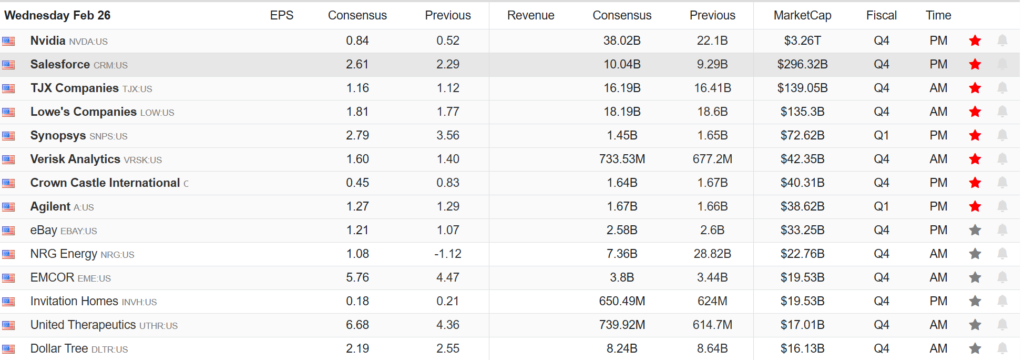
Task: Turn on NRG Energy alert bell
Action: (x=1002, y=254)
